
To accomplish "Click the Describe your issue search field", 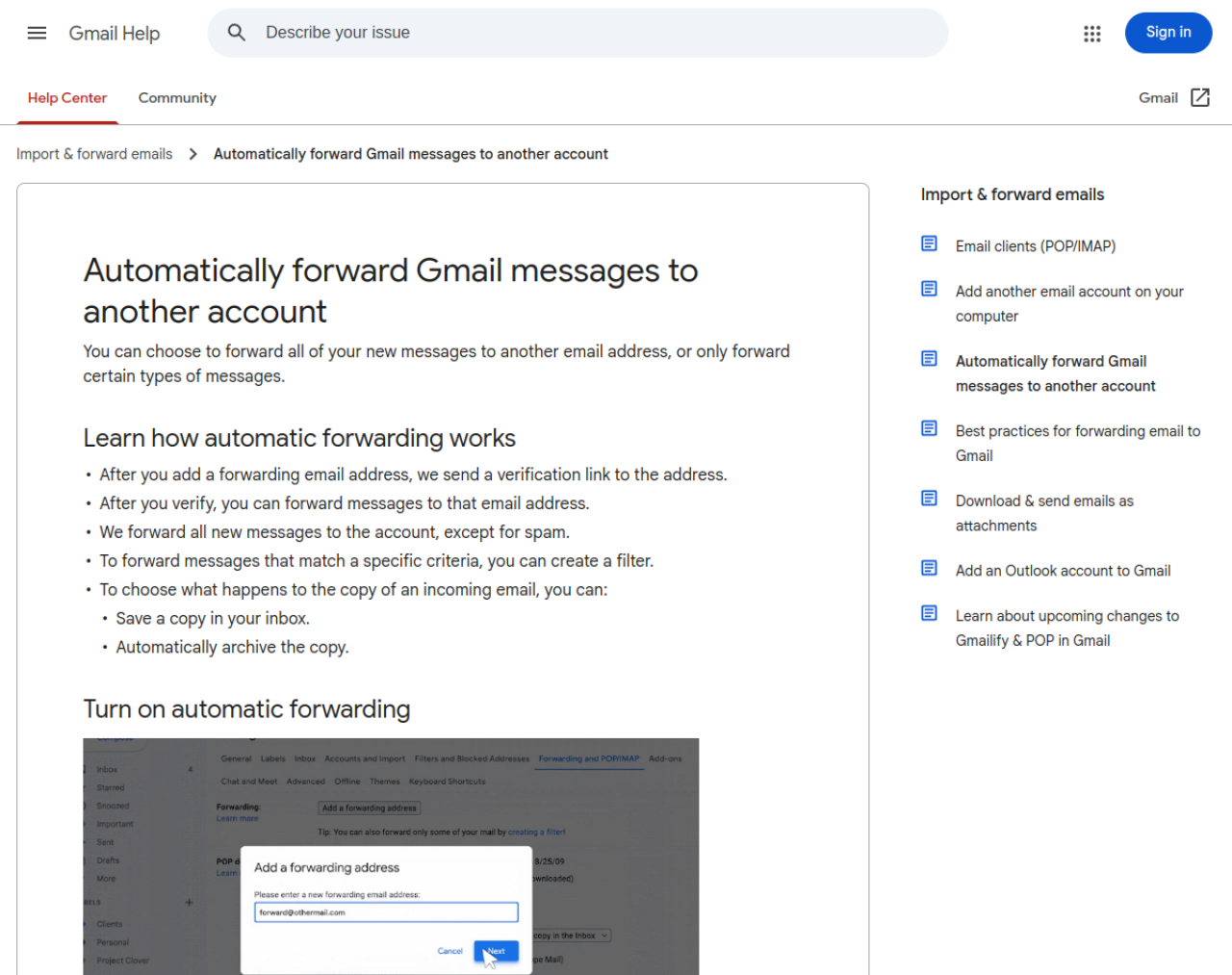I will click(577, 33).
